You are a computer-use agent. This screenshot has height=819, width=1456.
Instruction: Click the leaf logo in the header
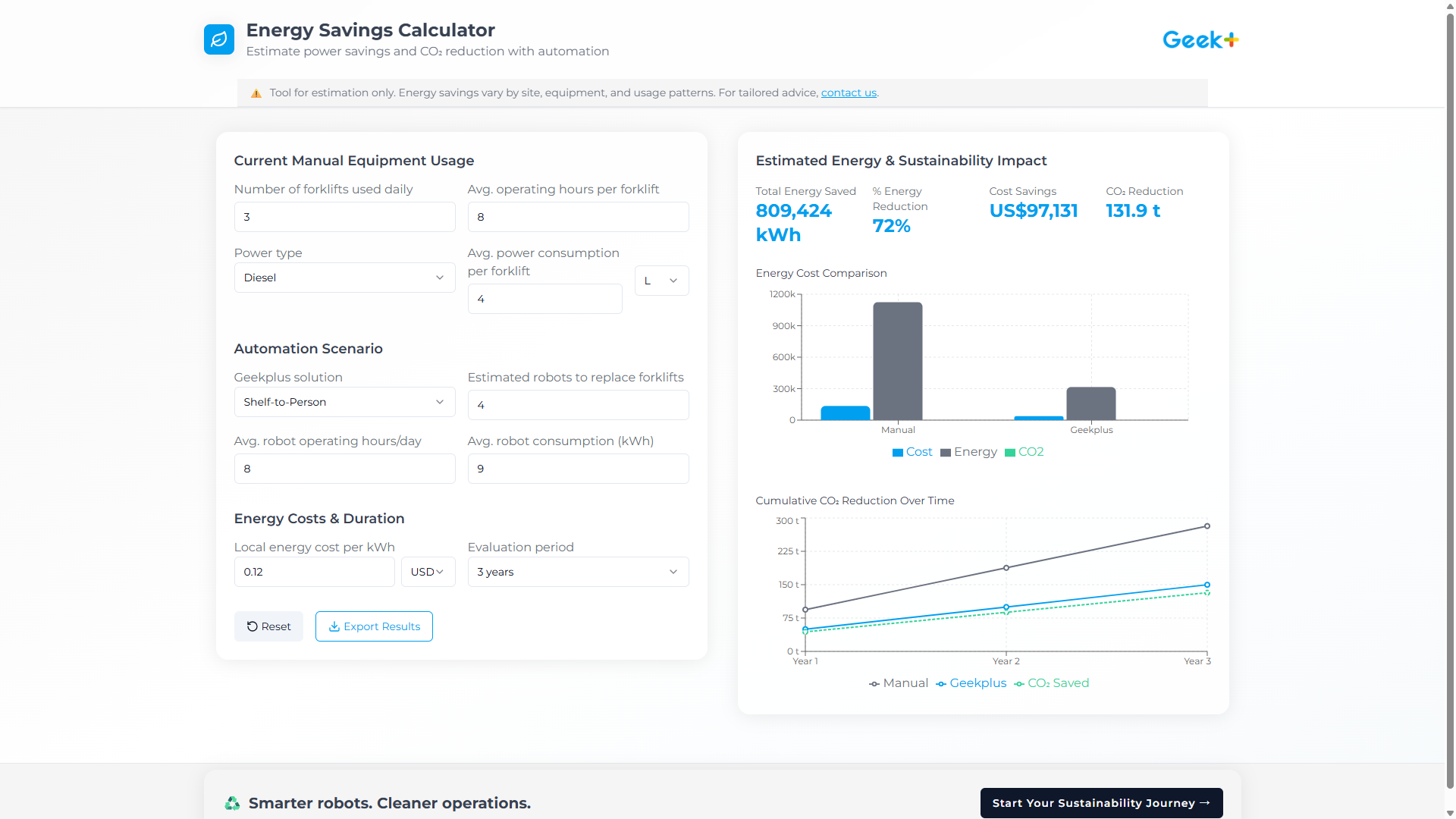point(218,39)
